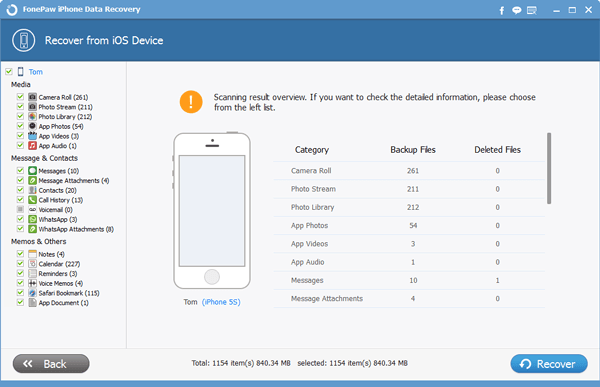Uncheck the Camera Roll checkbox
The height and width of the screenshot is (387, 600).
20,97
